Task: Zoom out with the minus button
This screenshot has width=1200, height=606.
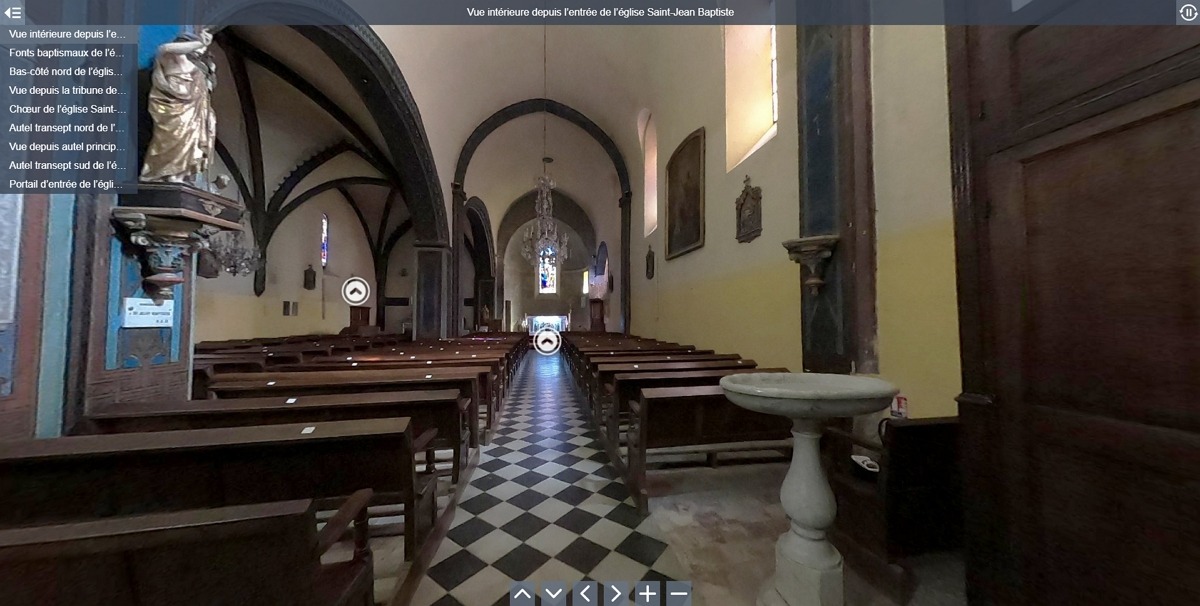Action: [679, 594]
